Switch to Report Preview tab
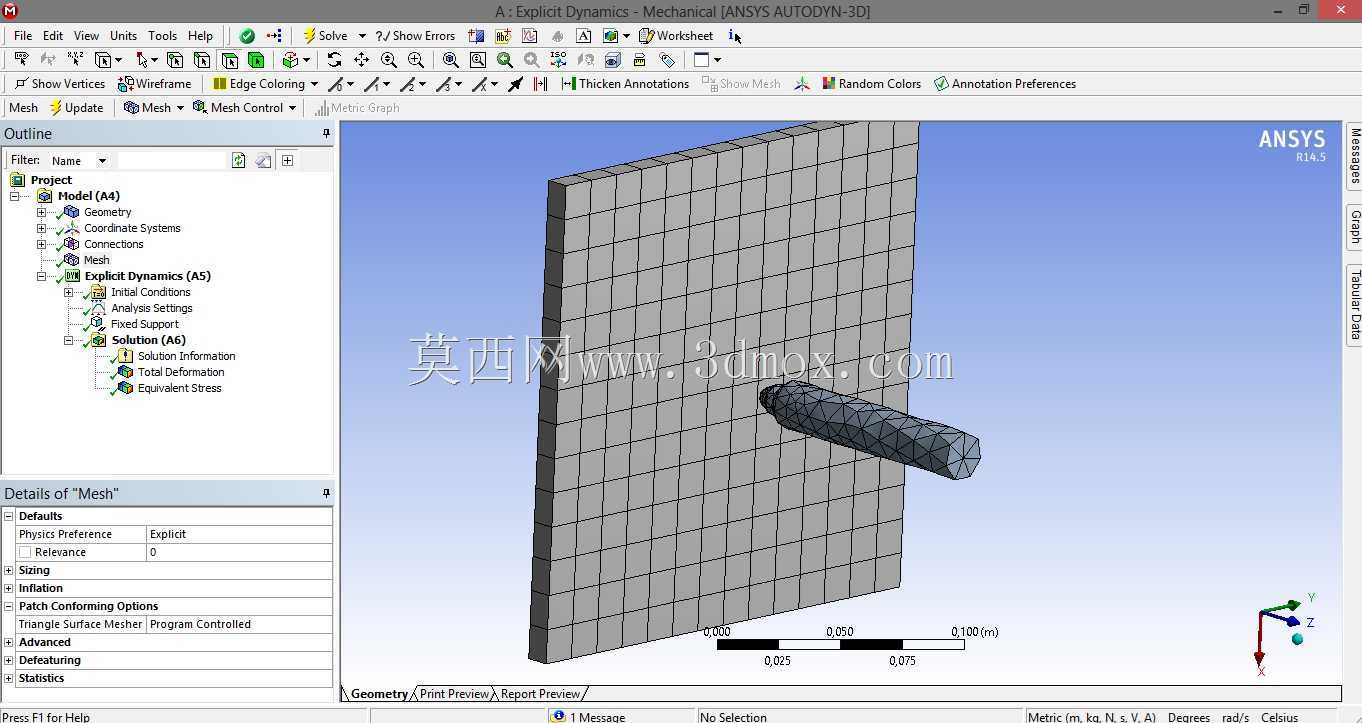The height and width of the screenshot is (723, 1362). click(x=540, y=694)
